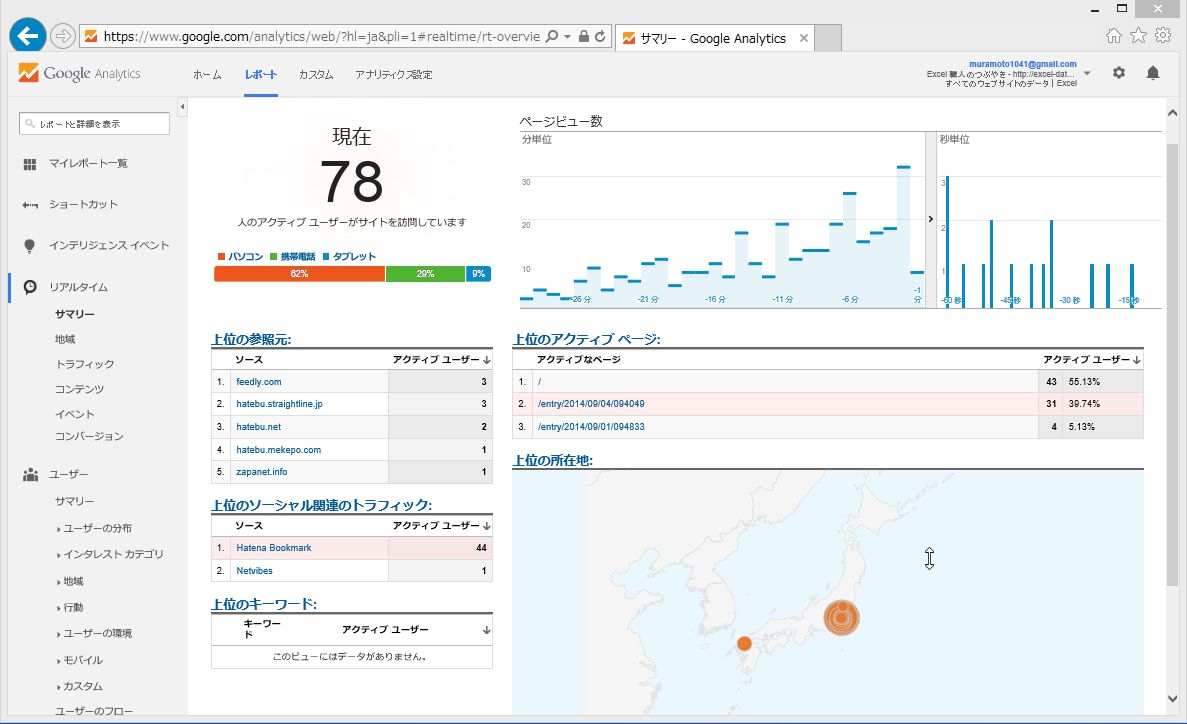
Task: Open the browser favorites star icon
Action: (1138, 36)
